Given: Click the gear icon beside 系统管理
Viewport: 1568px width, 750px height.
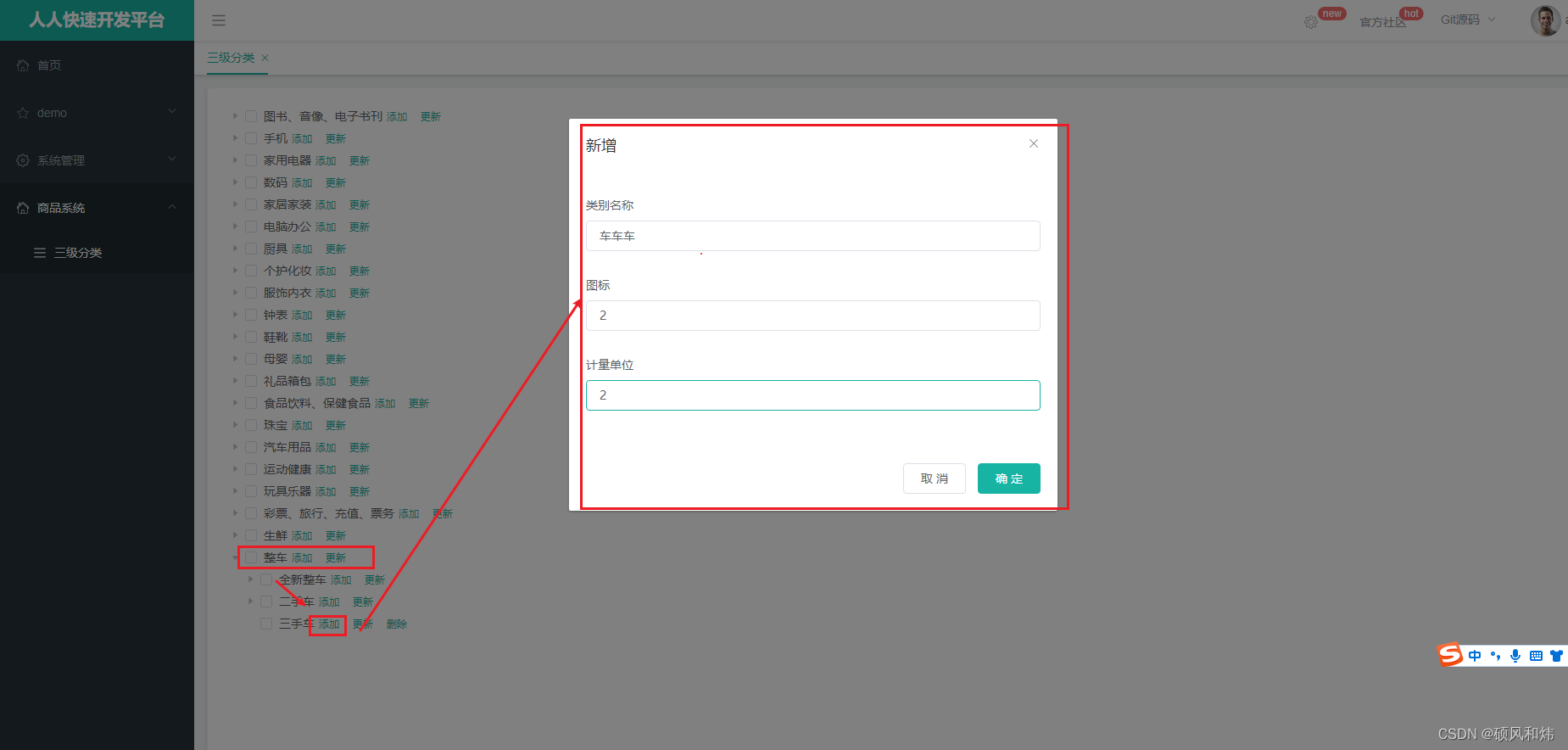Looking at the screenshot, I should 23,160.
